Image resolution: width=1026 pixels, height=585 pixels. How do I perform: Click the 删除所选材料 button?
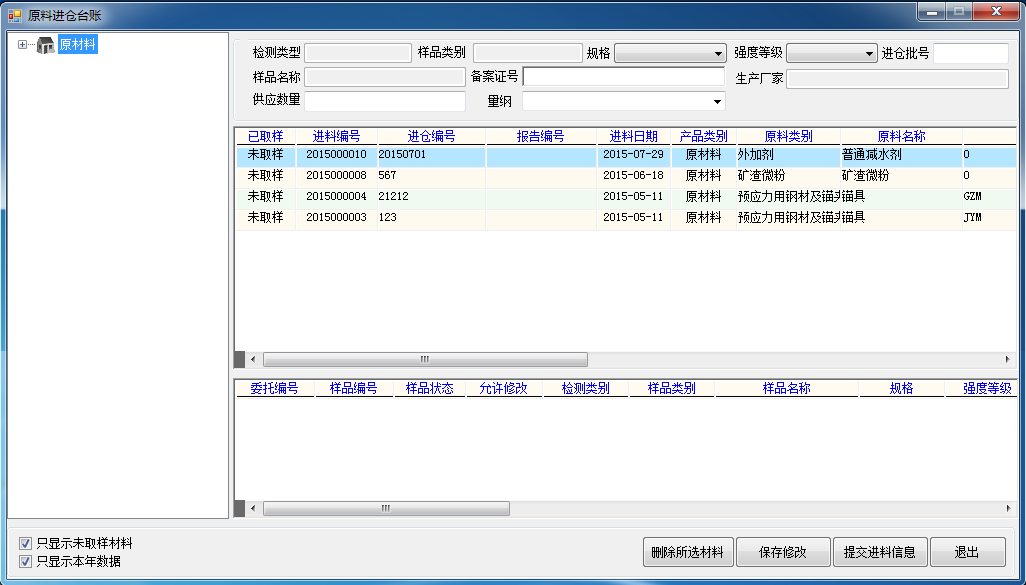click(689, 552)
